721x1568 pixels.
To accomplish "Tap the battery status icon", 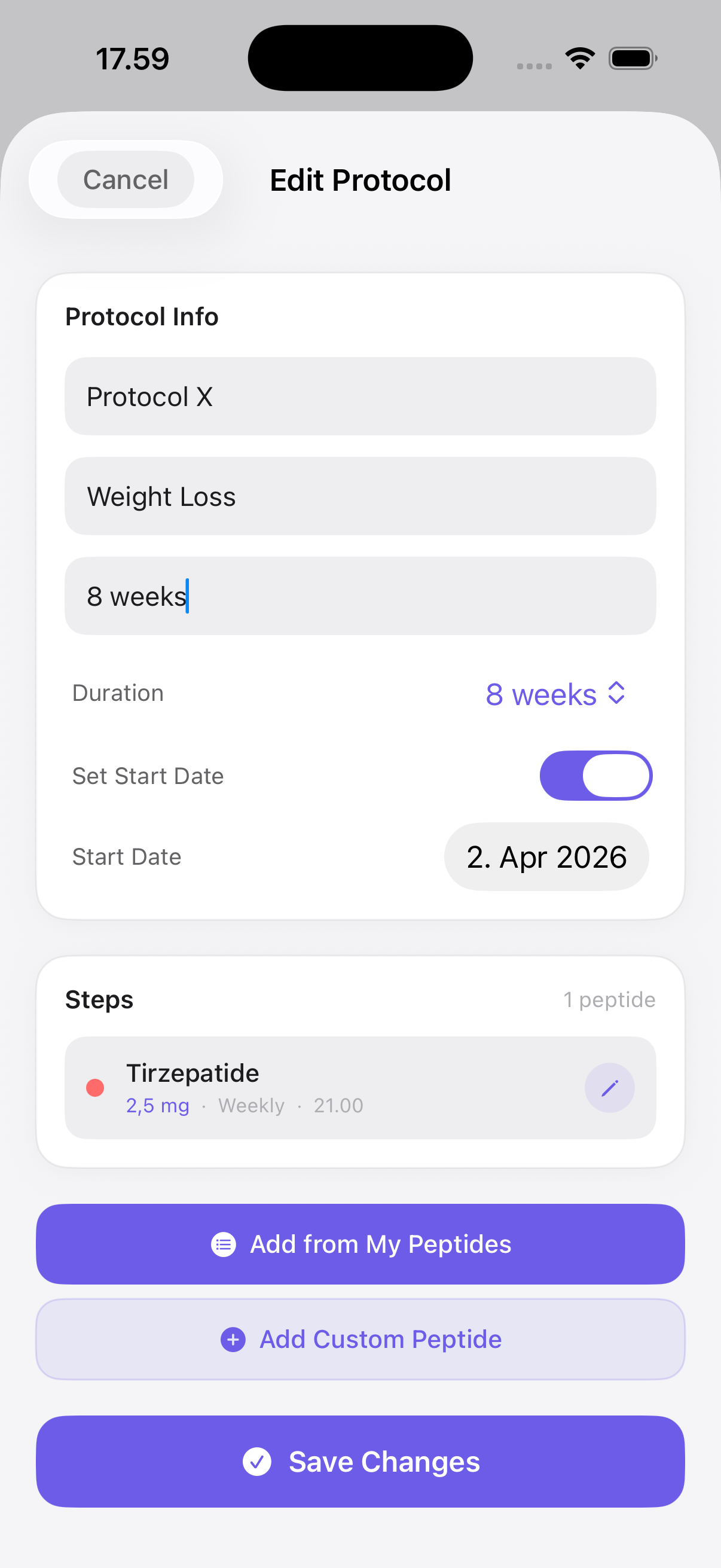I will pos(632,59).
